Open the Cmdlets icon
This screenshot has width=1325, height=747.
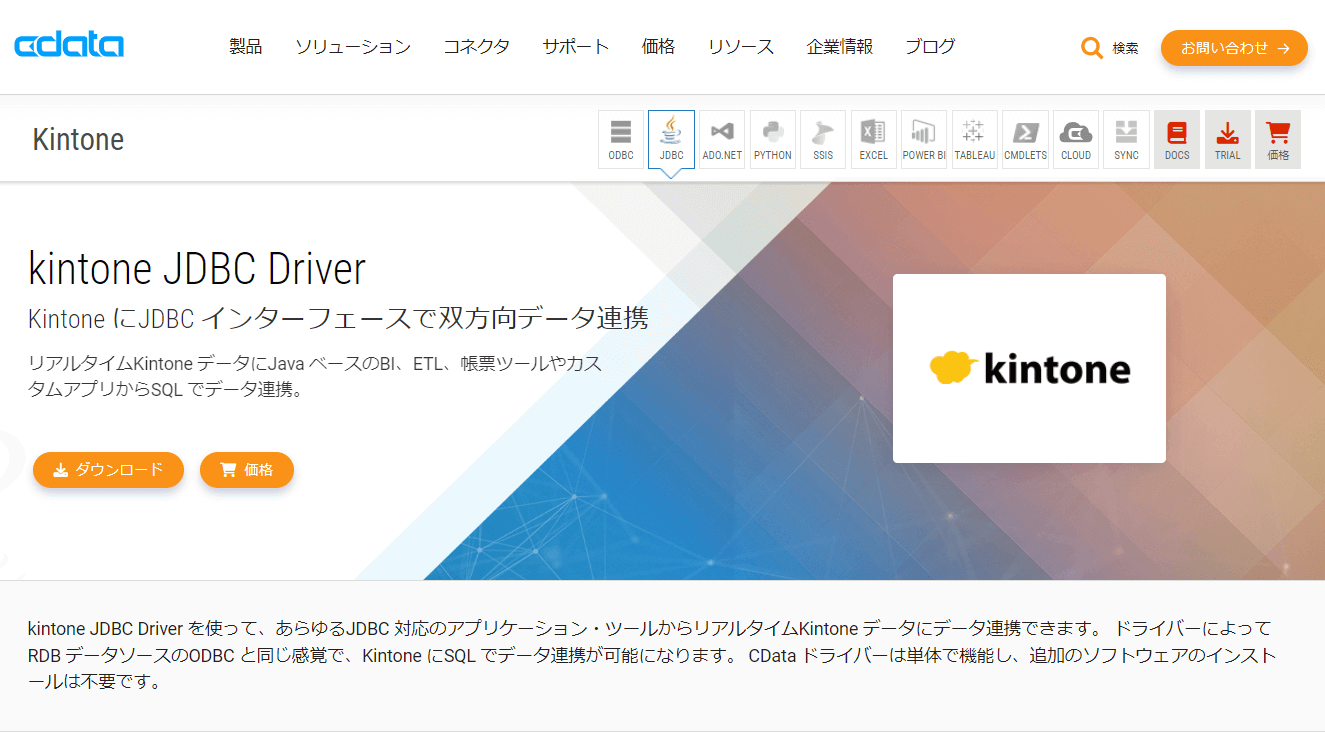click(1025, 139)
